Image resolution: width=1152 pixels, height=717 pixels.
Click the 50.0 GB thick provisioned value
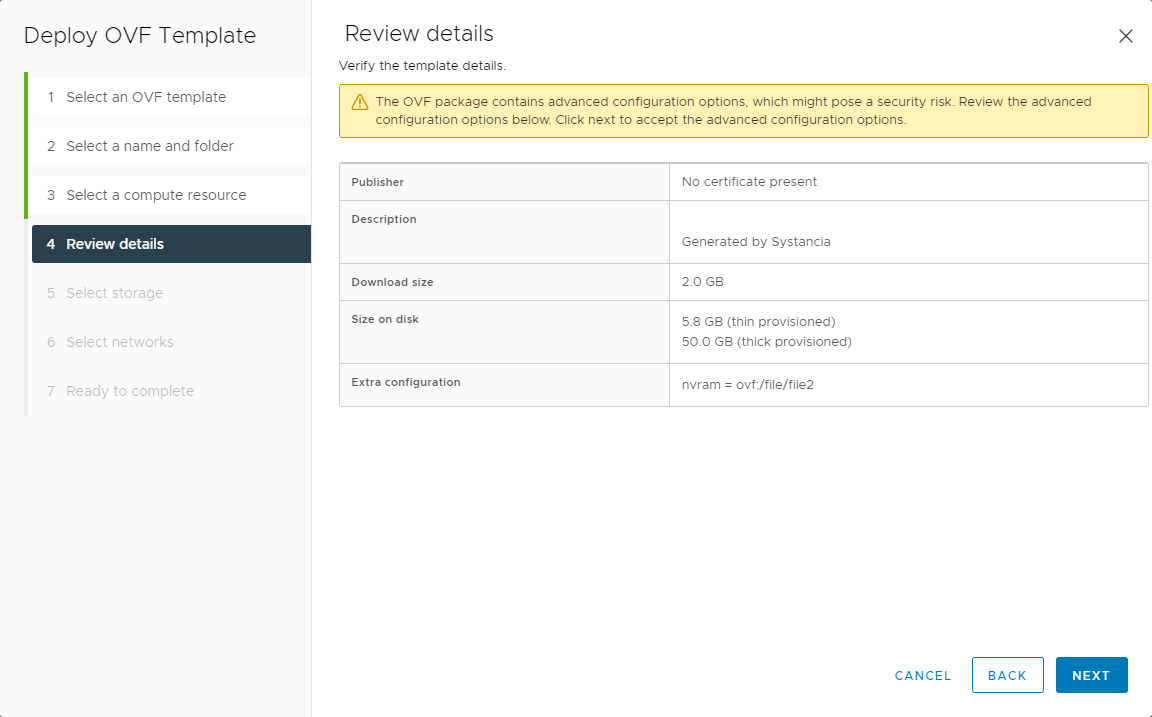click(x=766, y=341)
